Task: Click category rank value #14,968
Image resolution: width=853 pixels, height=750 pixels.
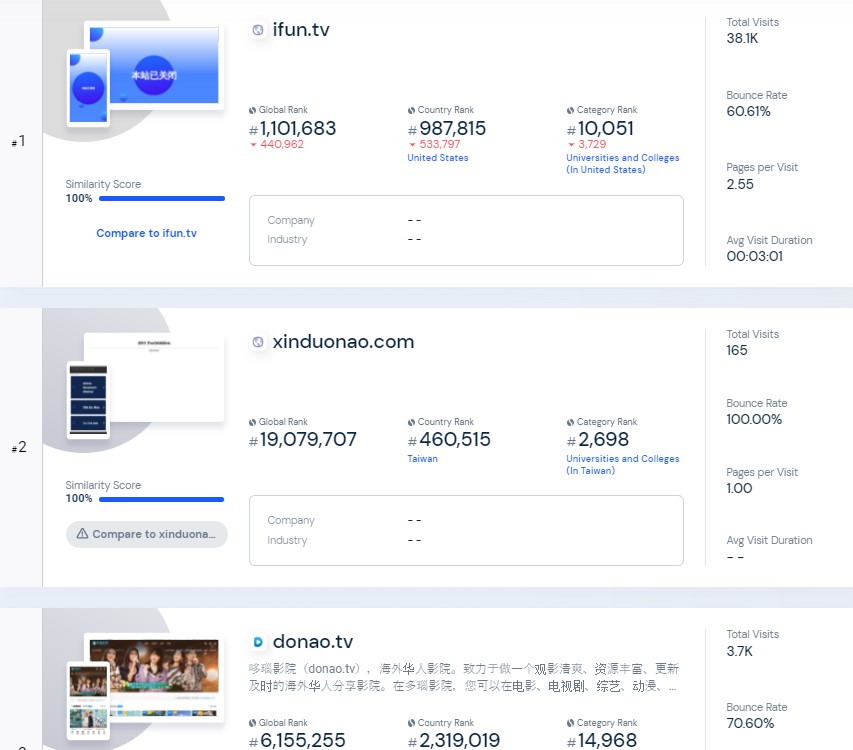Action: (602, 740)
